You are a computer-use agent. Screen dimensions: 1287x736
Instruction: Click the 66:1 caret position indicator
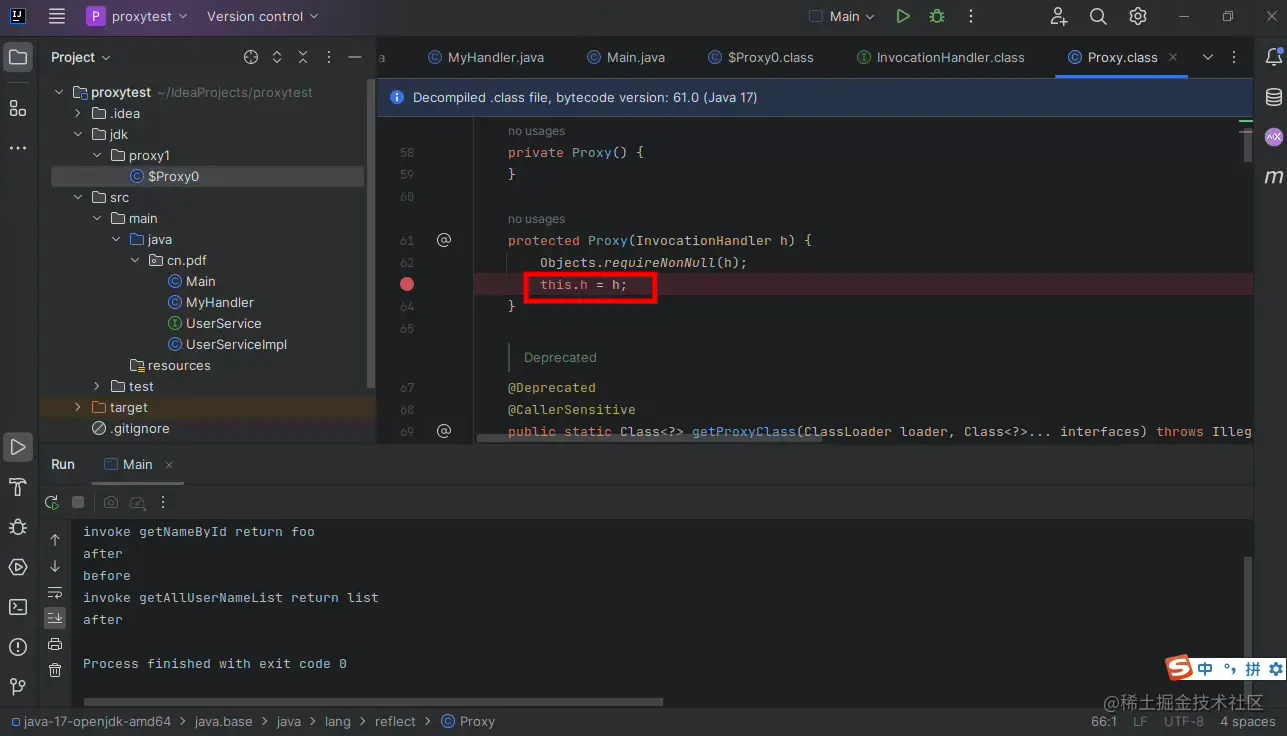(1104, 721)
